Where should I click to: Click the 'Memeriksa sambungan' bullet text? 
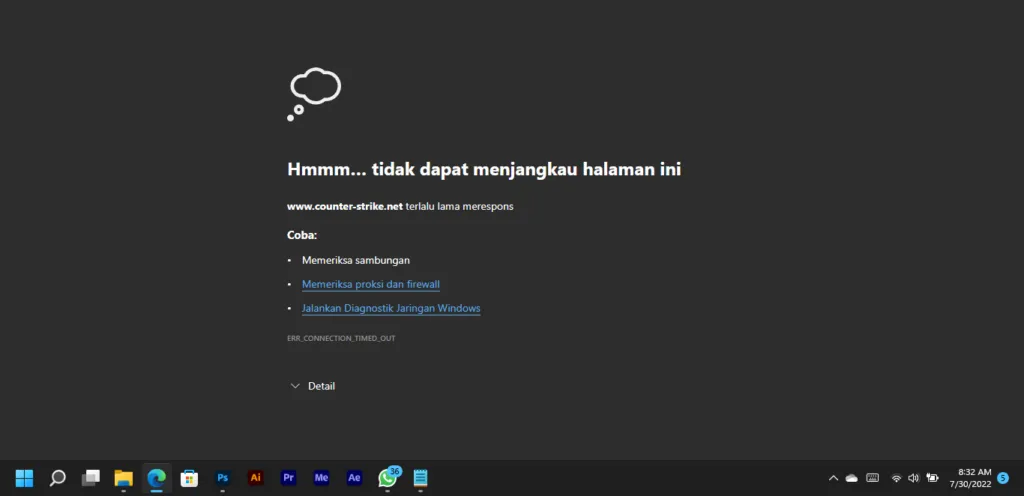point(356,260)
